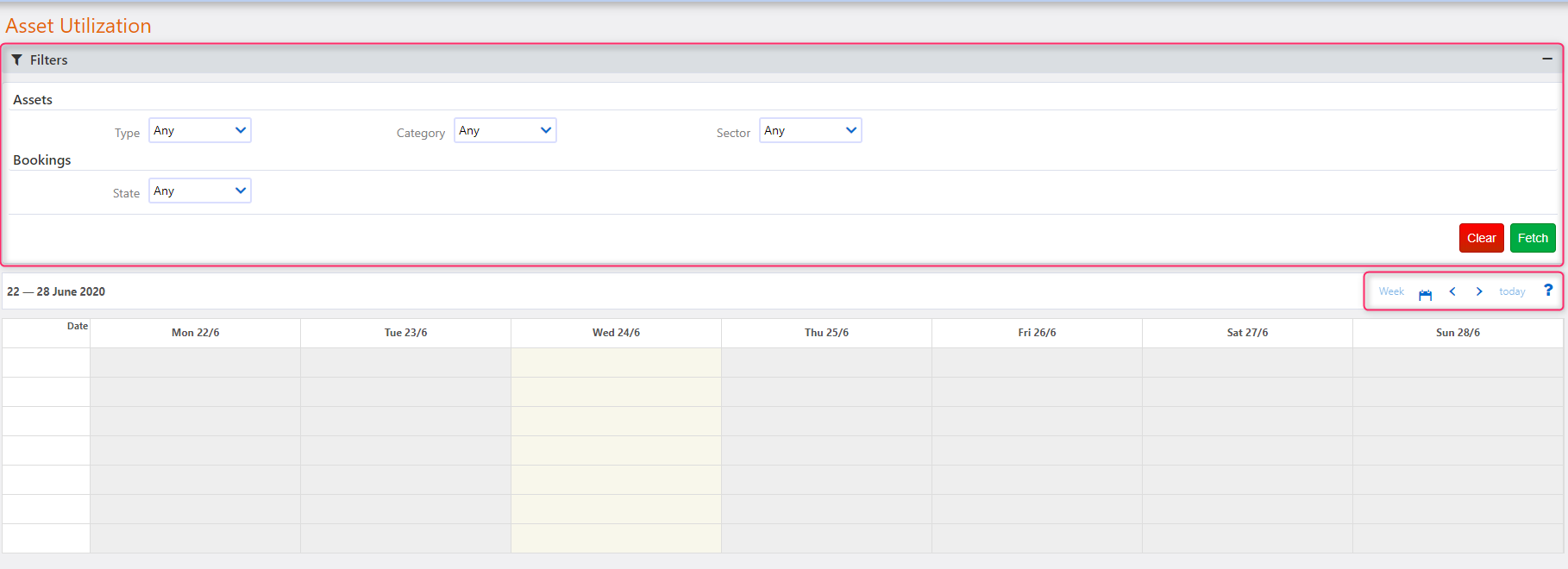Jump to today in the calendar
1568x569 pixels.
[x=1512, y=291]
